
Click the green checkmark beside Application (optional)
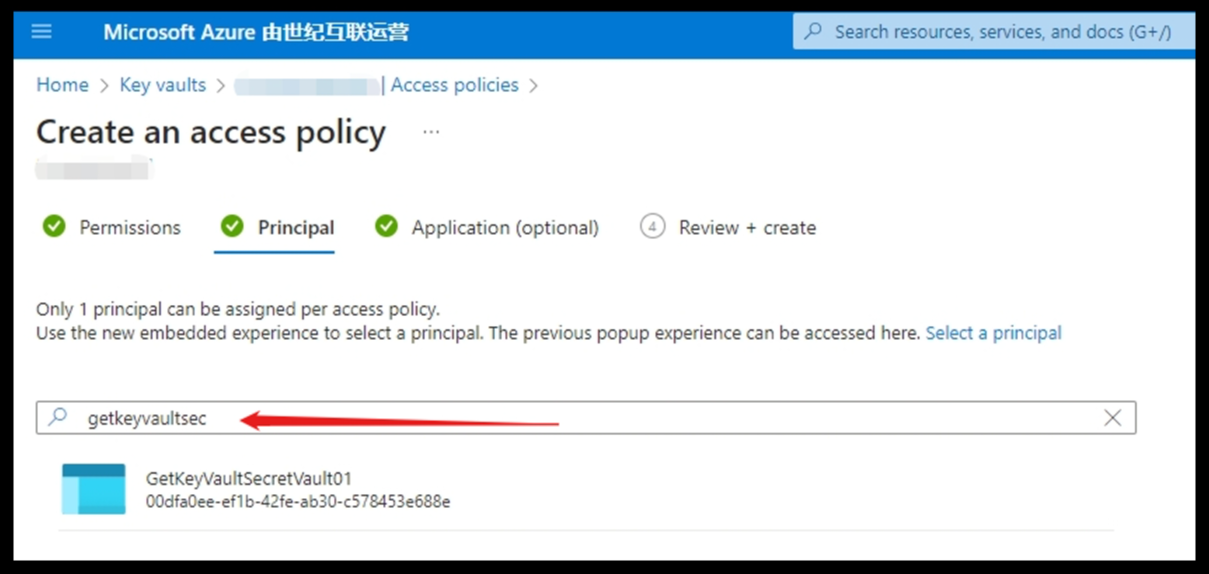[386, 227]
